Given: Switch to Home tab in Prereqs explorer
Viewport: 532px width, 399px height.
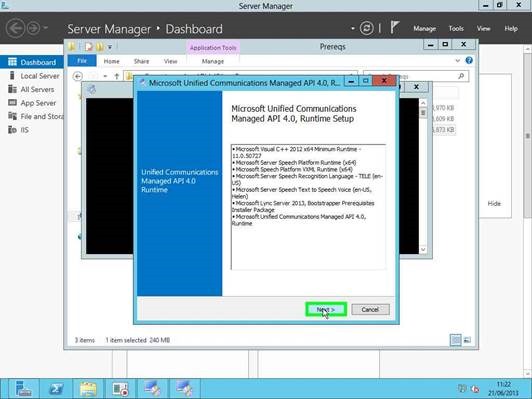Looking at the screenshot, I should click(111, 61).
